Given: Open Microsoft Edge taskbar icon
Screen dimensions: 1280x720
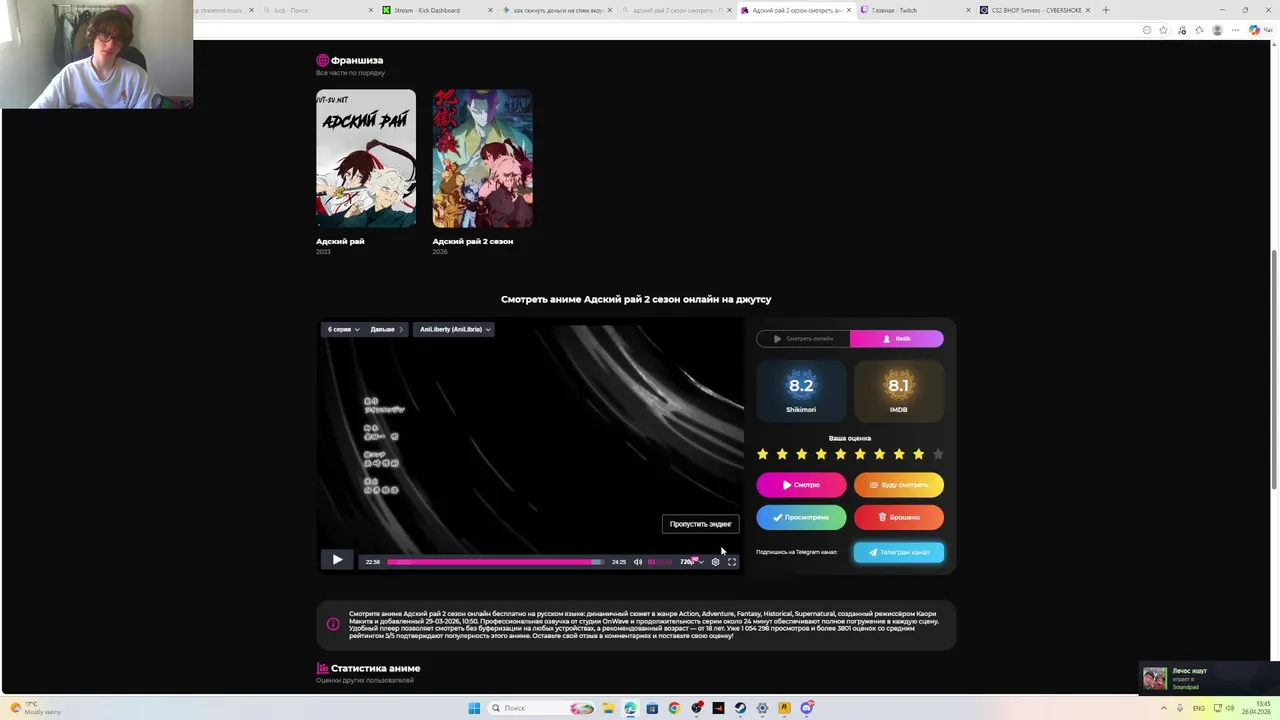Looking at the screenshot, I should click(630, 708).
